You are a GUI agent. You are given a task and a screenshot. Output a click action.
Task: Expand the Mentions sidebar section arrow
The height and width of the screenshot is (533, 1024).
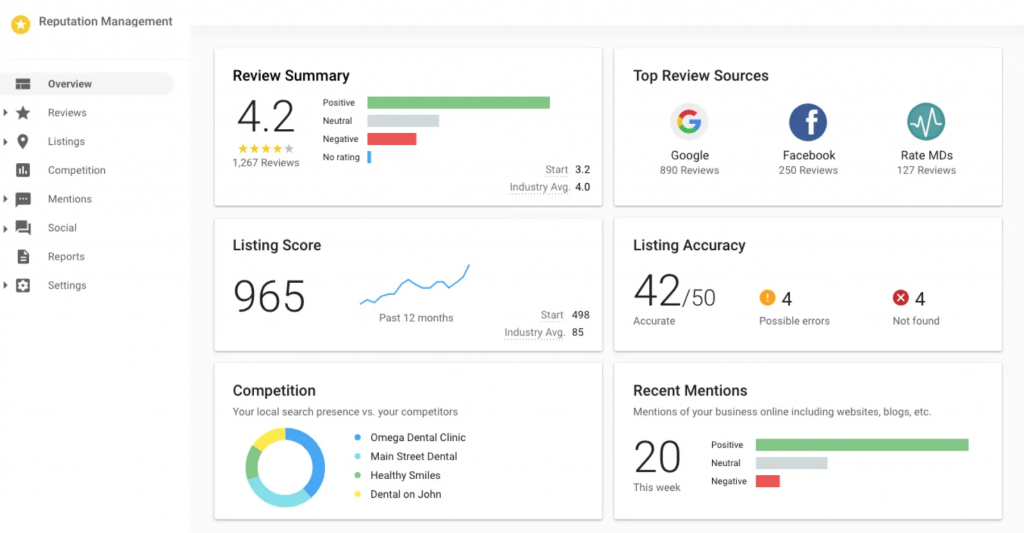pos(6,199)
